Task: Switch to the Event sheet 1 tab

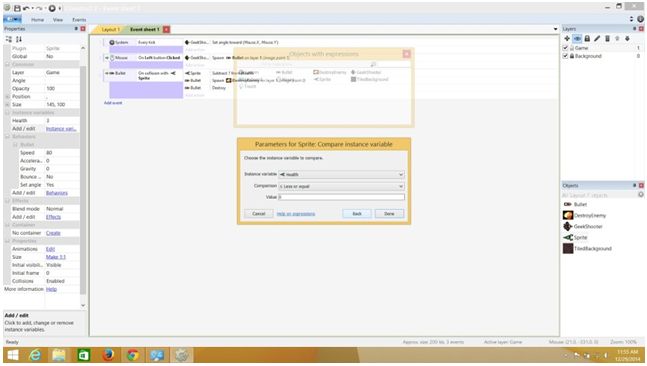Action: 144,29
